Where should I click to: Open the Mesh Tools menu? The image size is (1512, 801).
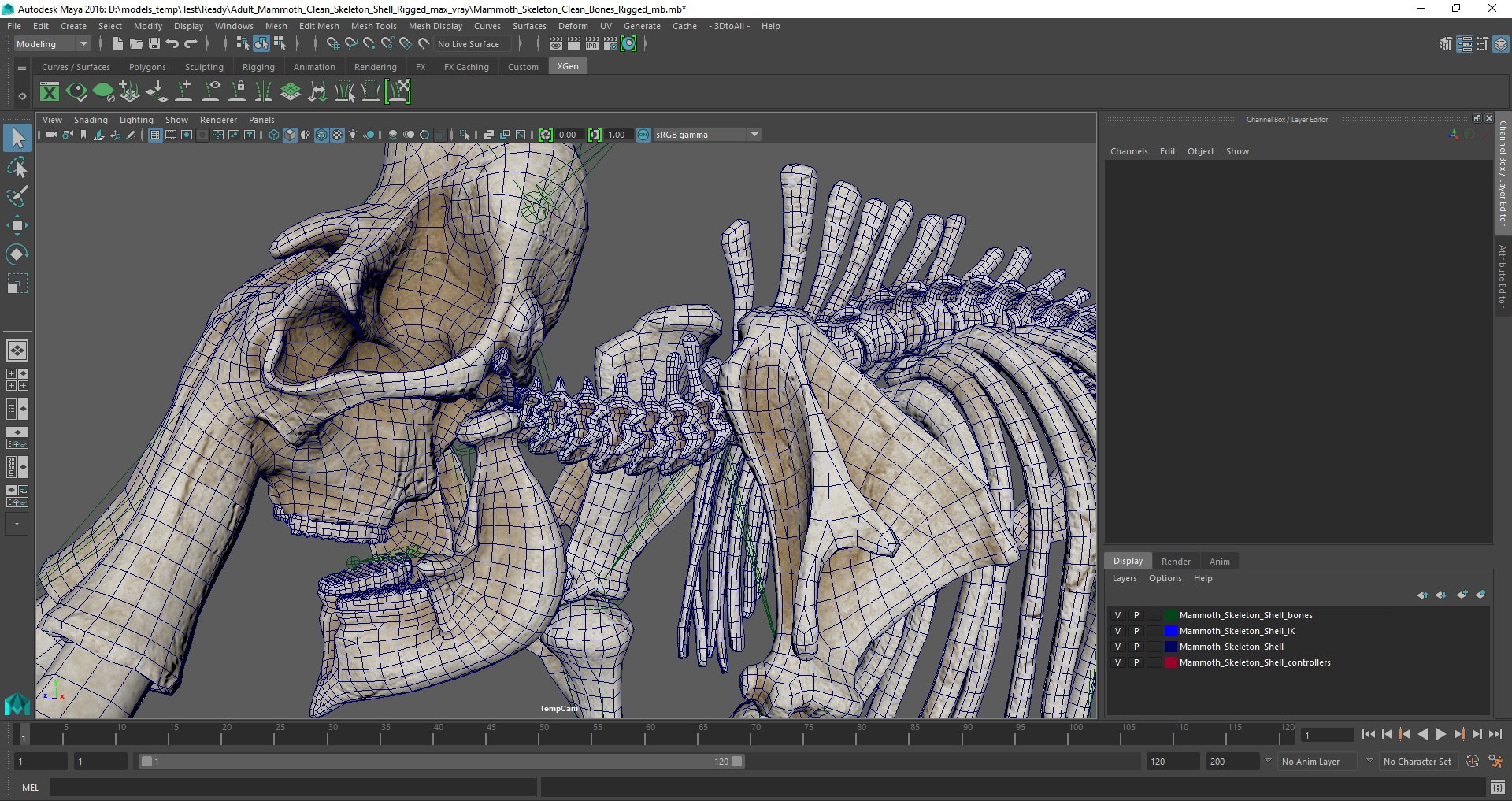[x=373, y=26]
